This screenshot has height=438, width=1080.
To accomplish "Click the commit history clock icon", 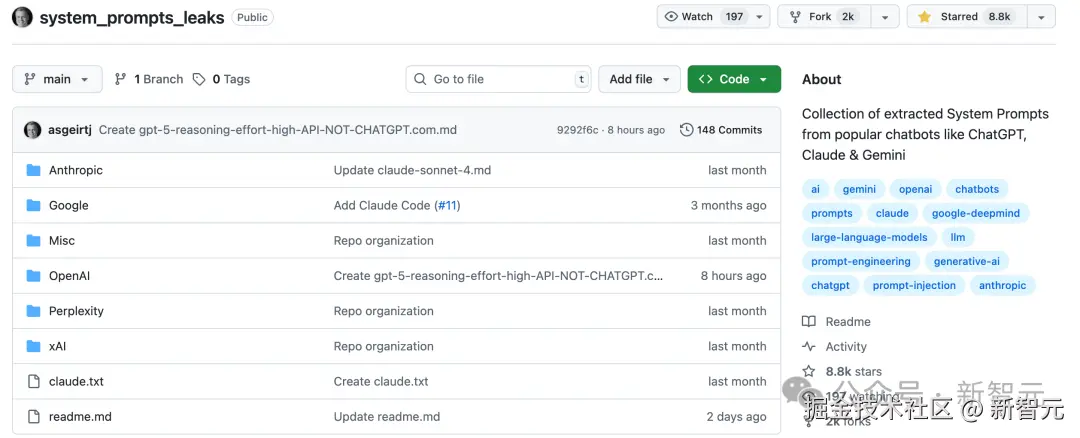I will [686, 130].
